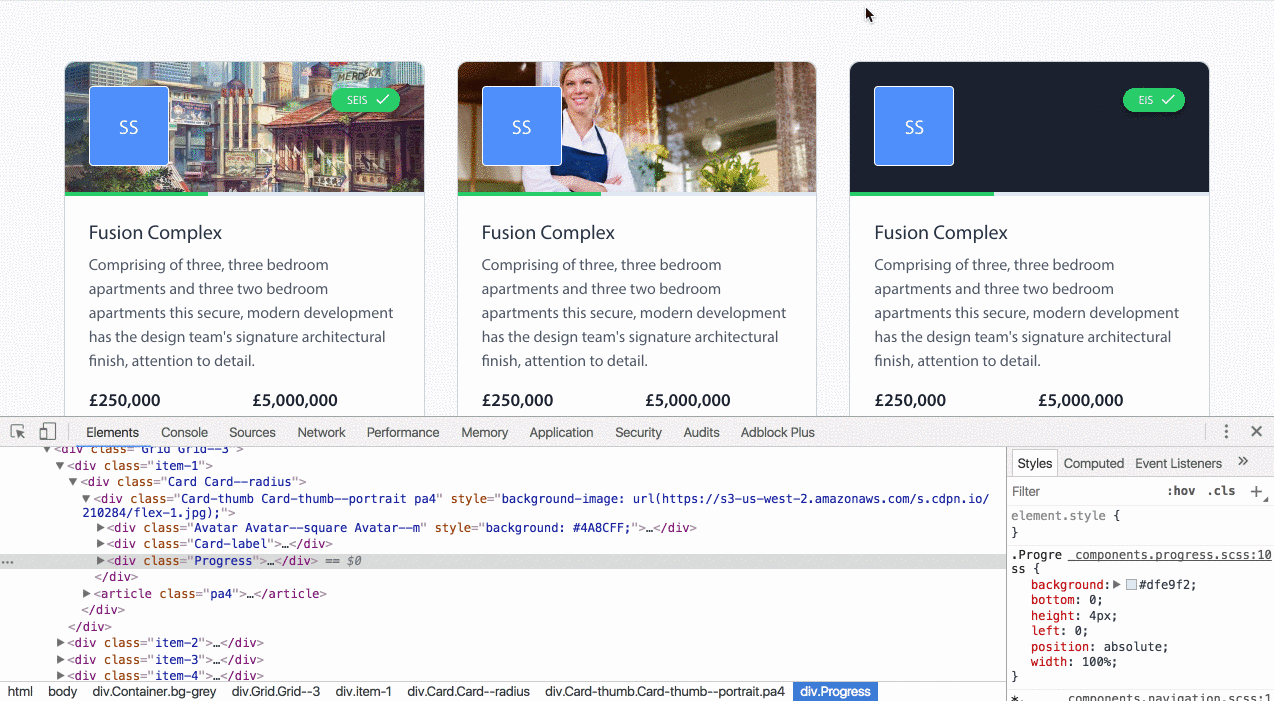Switch to the Elements tab

pos(112,432)
